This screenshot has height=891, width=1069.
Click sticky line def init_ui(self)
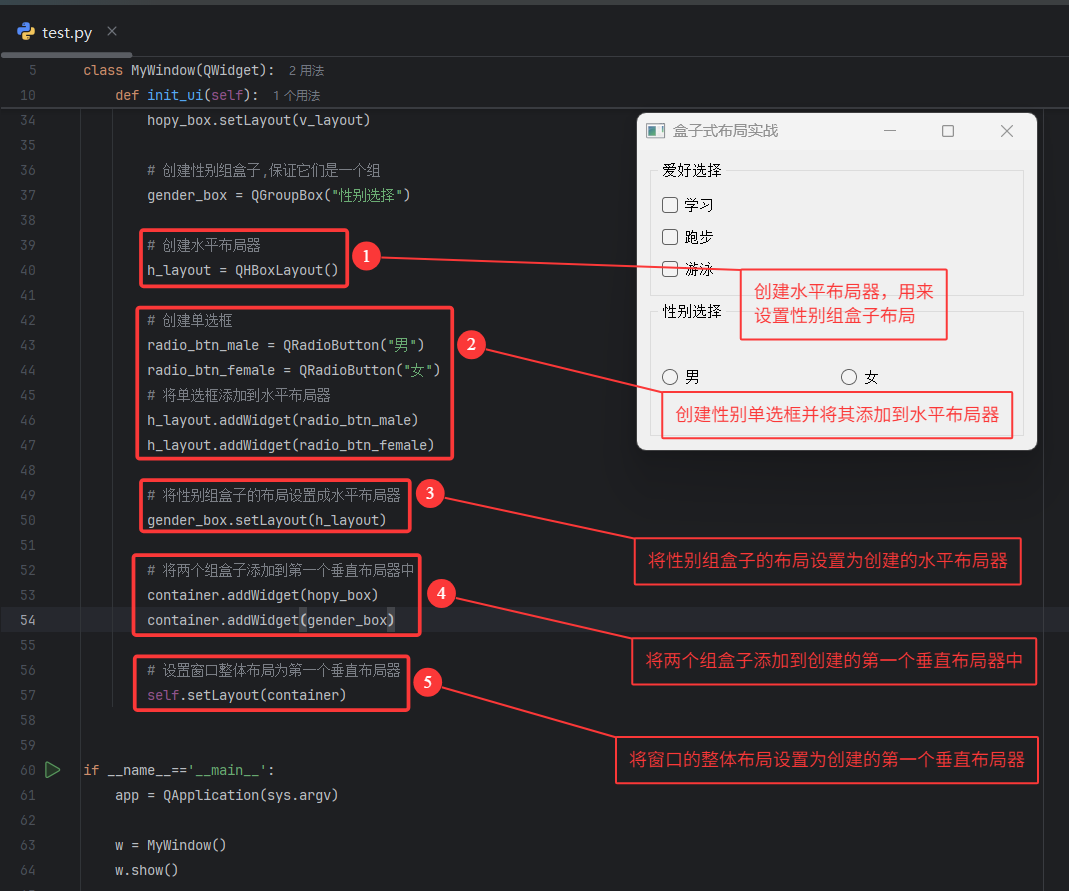[187, 95]
